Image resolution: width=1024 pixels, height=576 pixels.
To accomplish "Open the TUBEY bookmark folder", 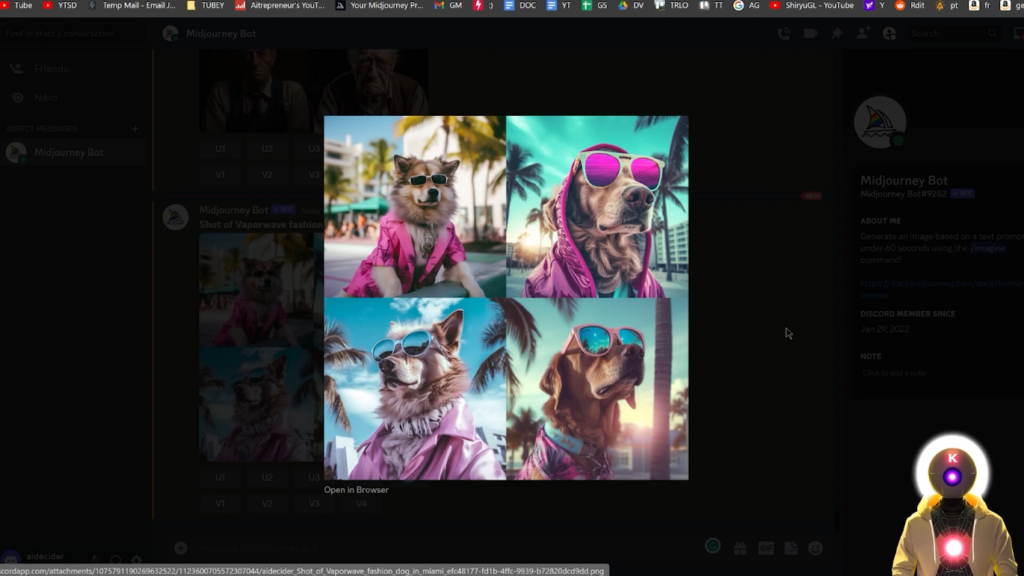I will click(x=205, y=5).
